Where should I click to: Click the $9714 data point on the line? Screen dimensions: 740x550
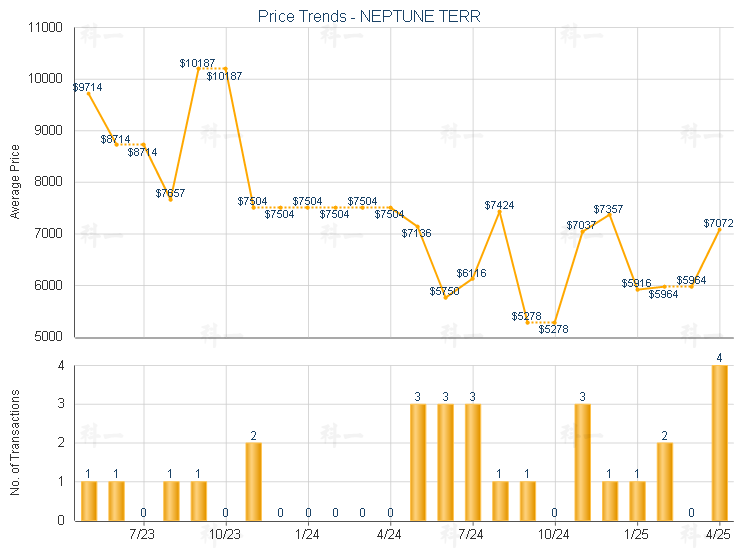[x=88, y=93]
